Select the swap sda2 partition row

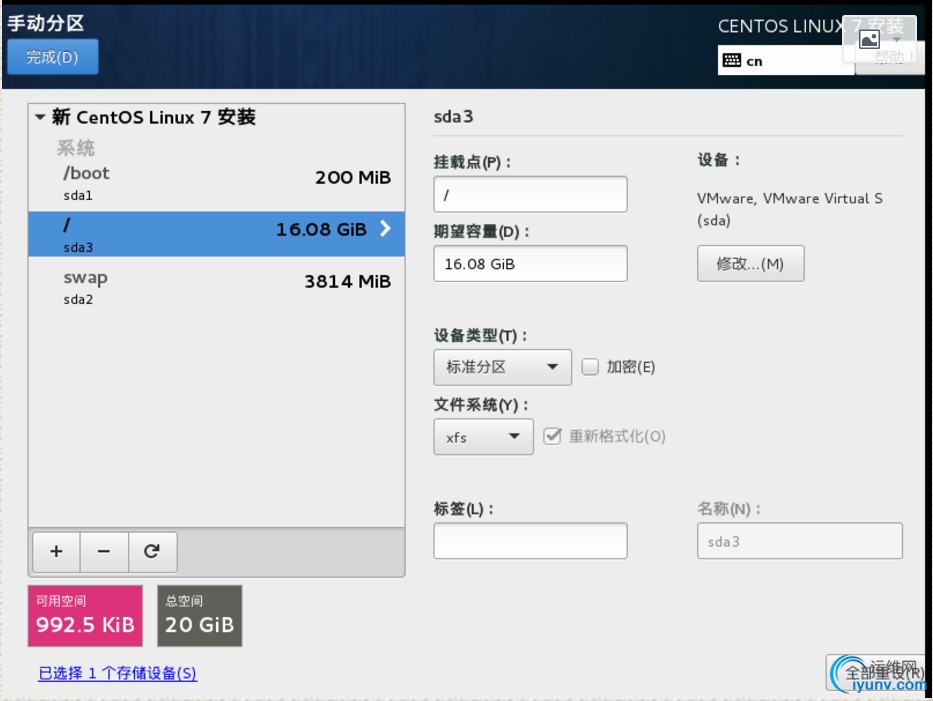(x=217, y=287)
